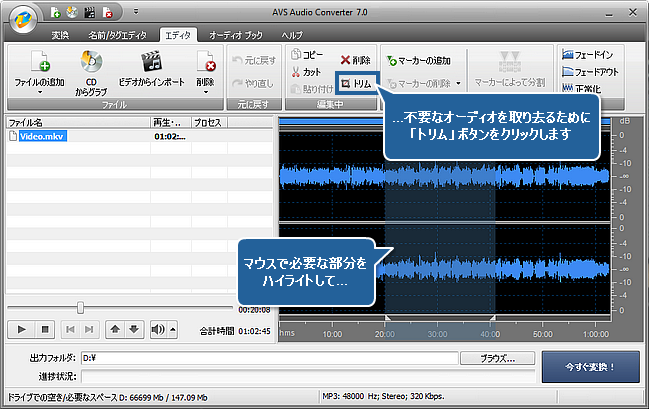Click the 今すぐ変換! button

(x=591, y=367)
